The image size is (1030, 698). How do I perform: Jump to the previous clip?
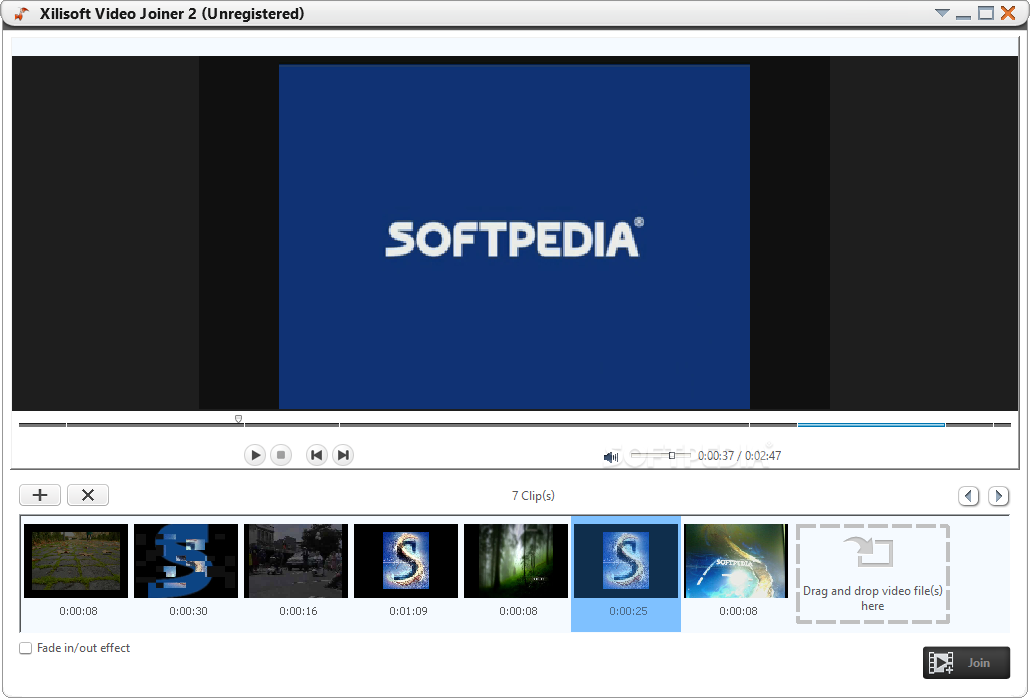317,455
